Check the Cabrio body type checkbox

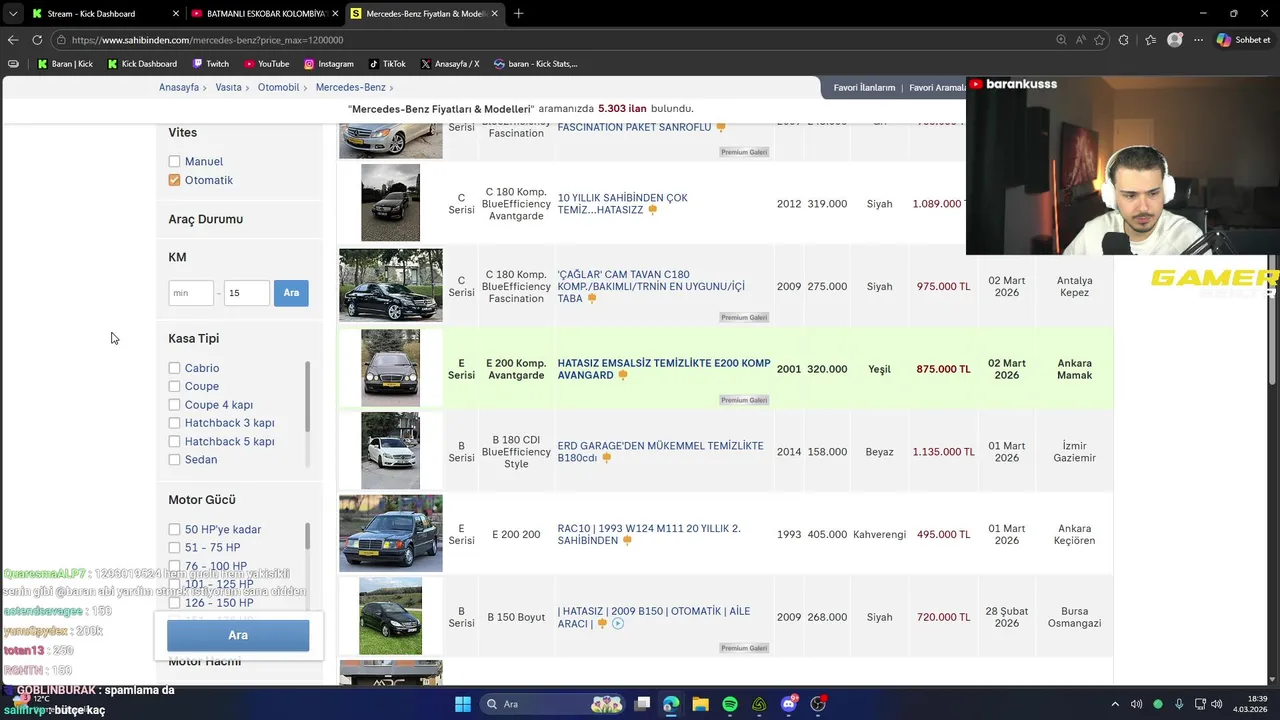pos(174,368)
